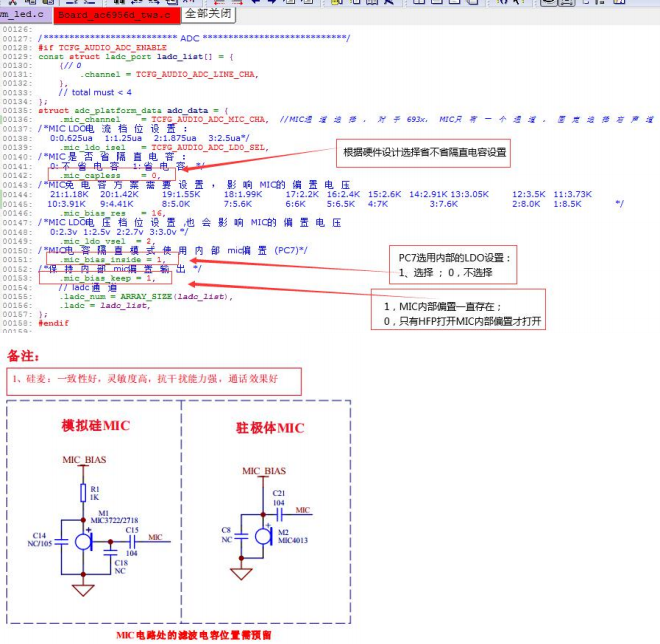Click the 'C18 NC' capacitor label
This screenshot has width=660, height=644.
tap(121, 567)
